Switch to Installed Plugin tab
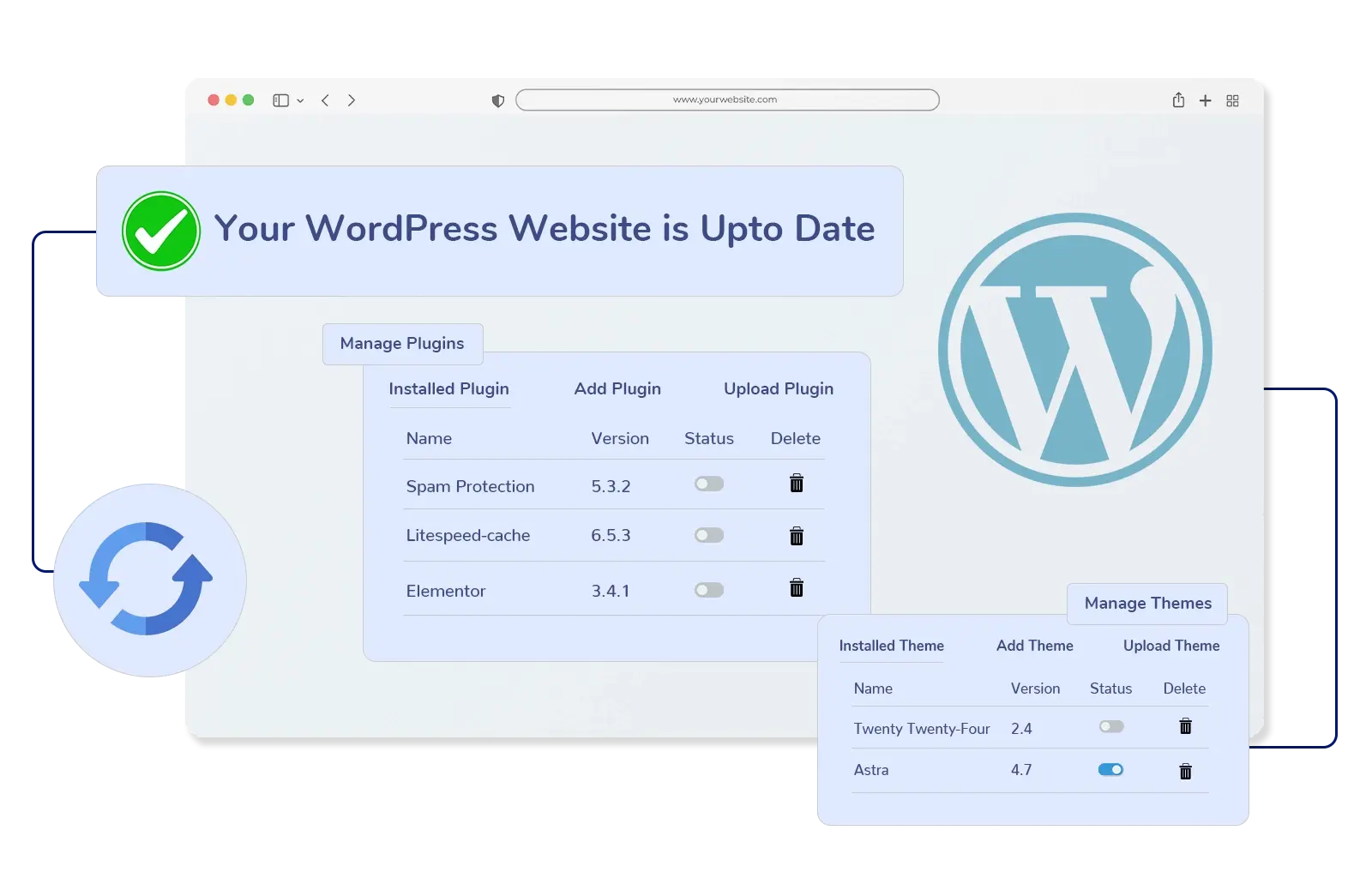The height and width of the screenshot is (878, 1372). point(449,388)
